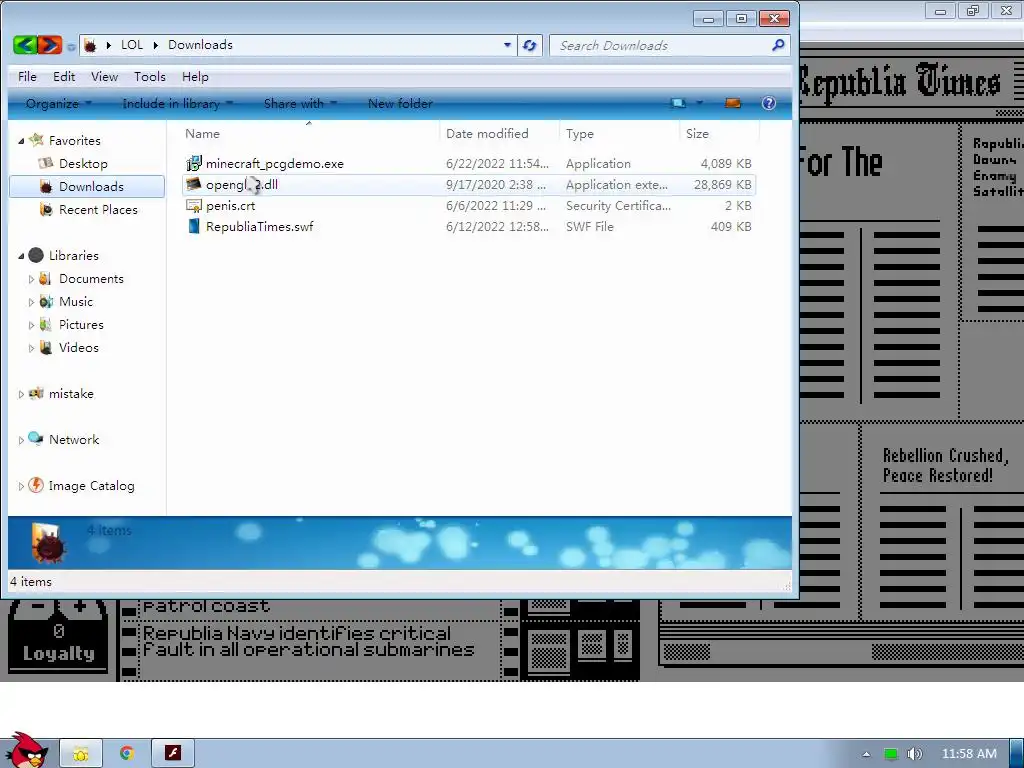Click the folder icon in the address bar
Viewport: 1024px width, 768px height.
coord(90,45)
